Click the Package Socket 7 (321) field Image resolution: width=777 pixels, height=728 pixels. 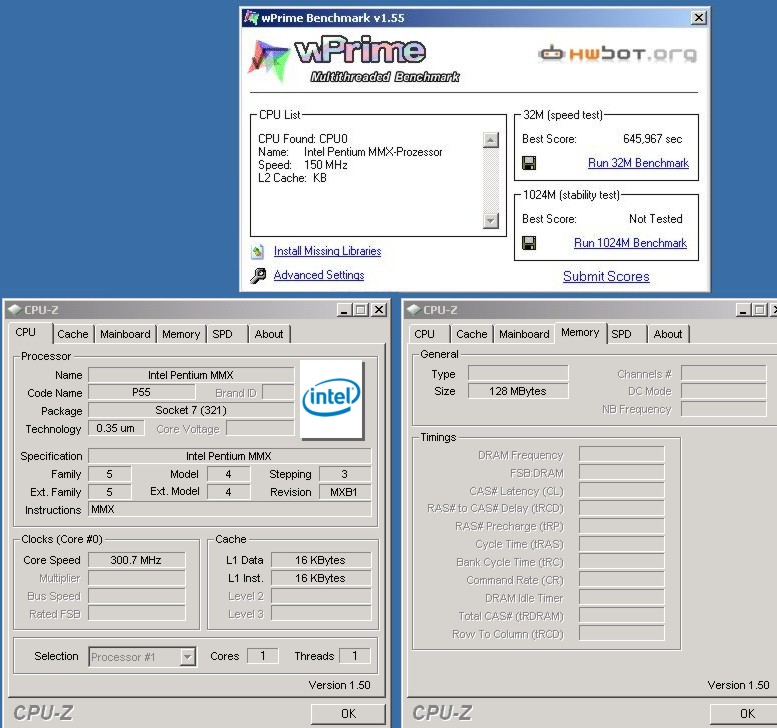[191, 410]
